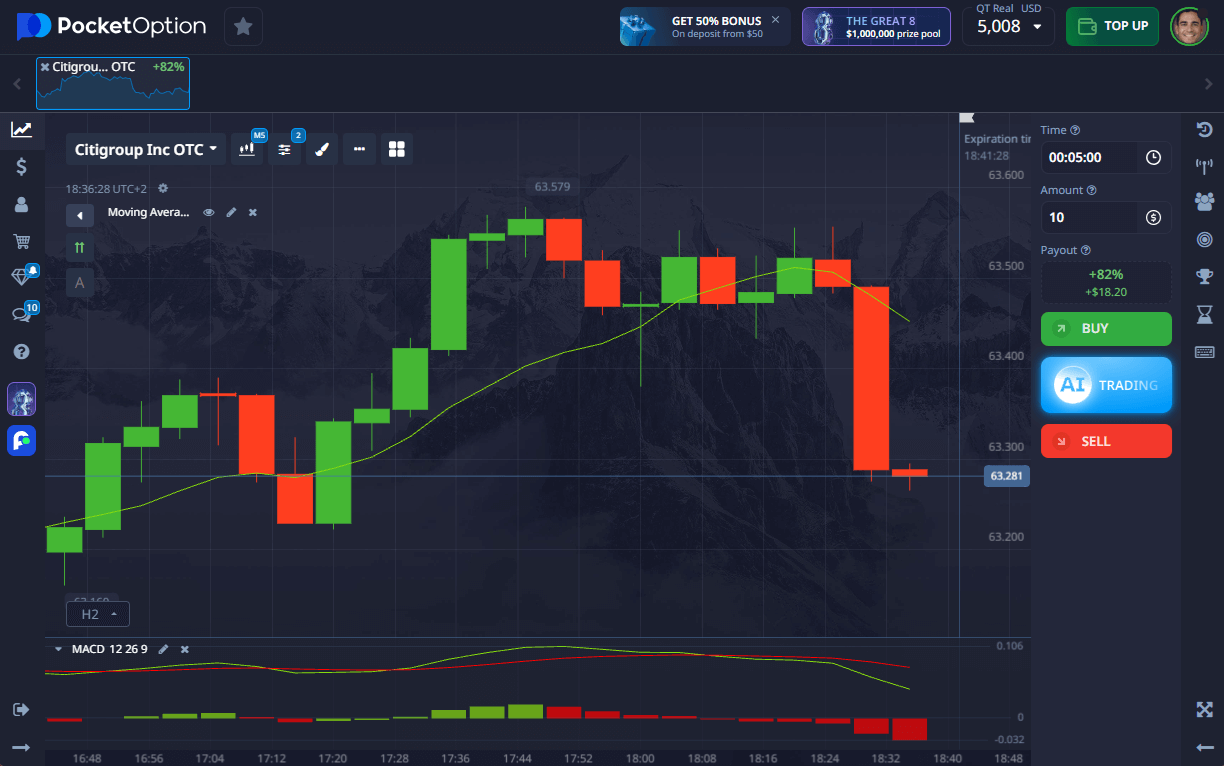The width and height of the screenshot is (1224, 766).
Task: Click the trade Amount input field
Action: click(x=1089, y=217)
